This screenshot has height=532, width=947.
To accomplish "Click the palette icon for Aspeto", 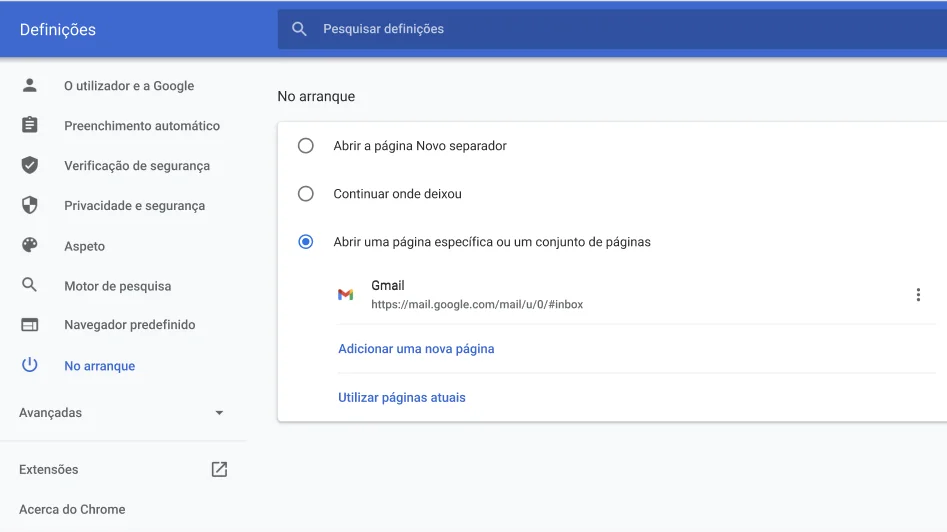I will [30, 246].
